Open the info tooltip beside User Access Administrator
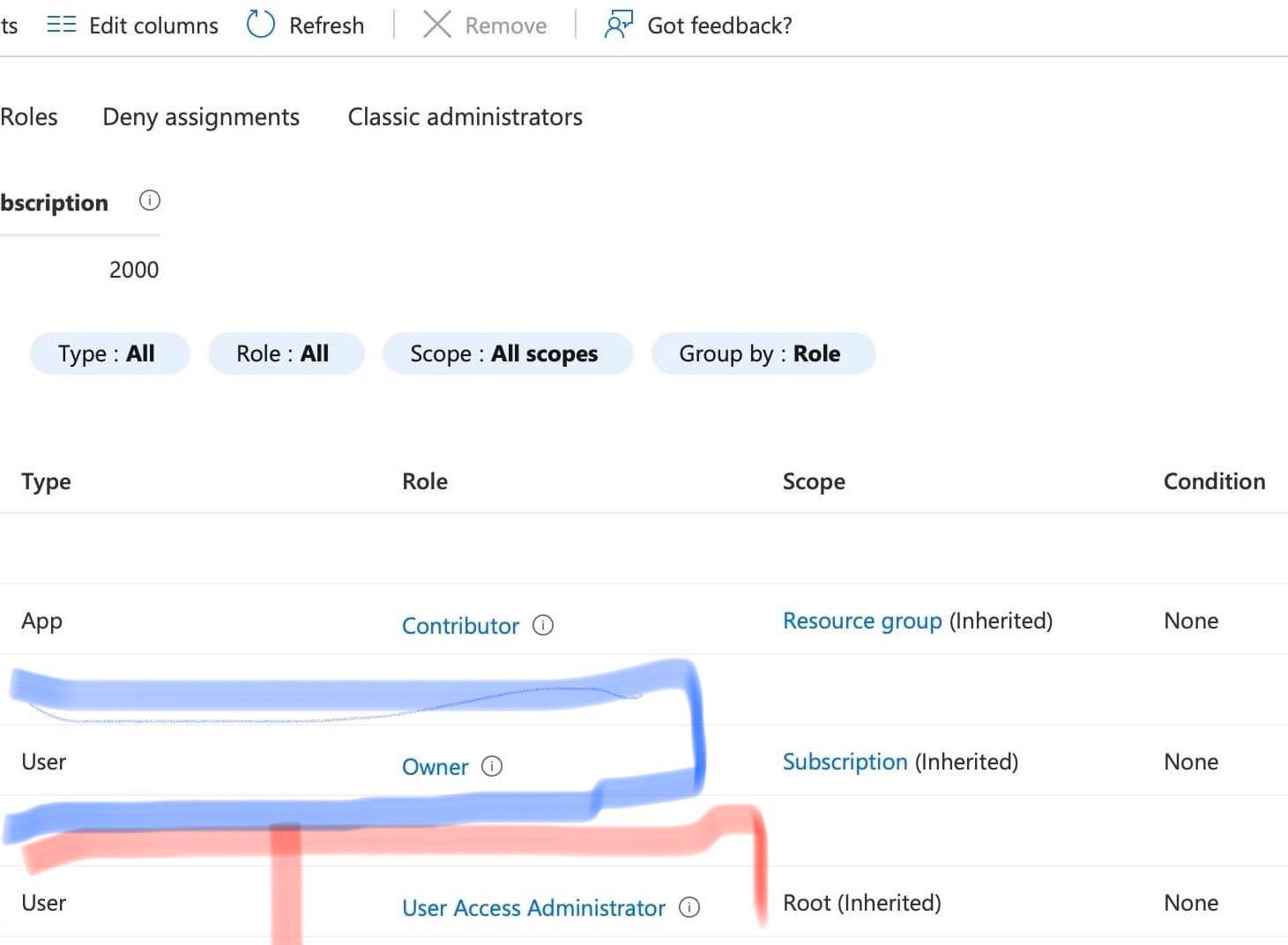The height and width of the screenshot is (945, 1288). 690,907
